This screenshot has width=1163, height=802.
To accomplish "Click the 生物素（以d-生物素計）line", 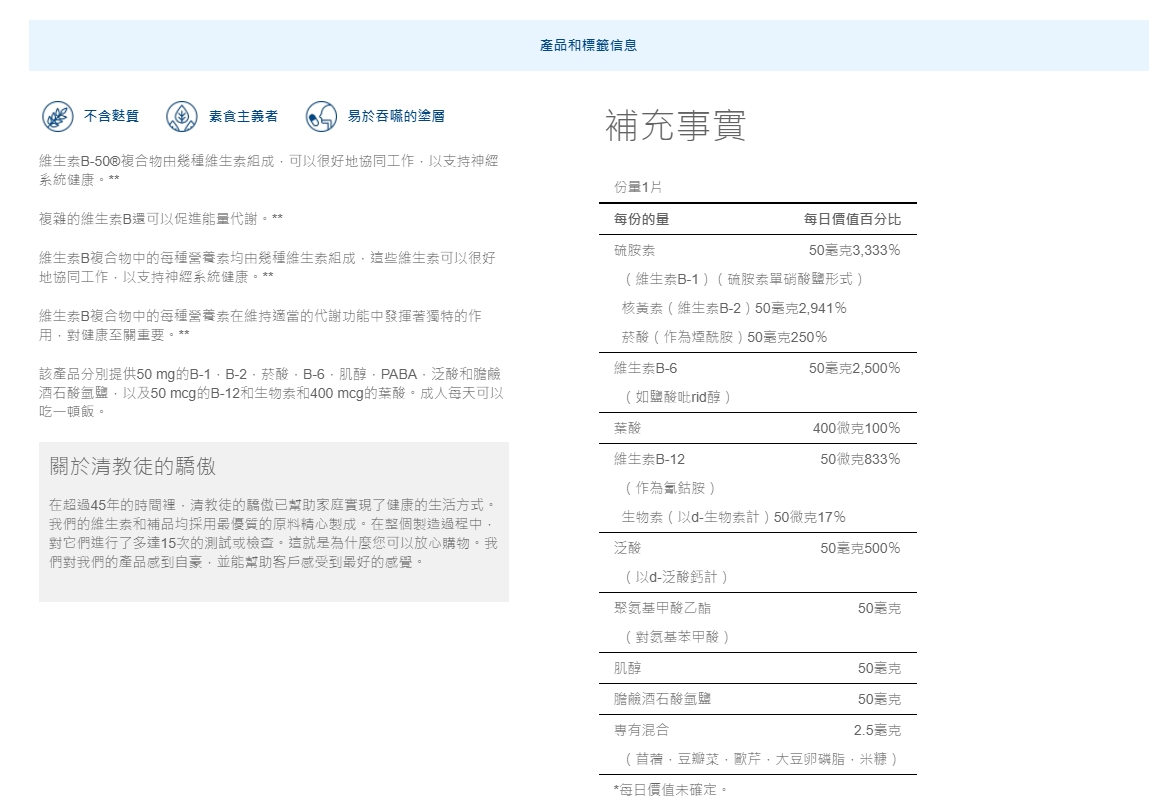I will point(734,517).
